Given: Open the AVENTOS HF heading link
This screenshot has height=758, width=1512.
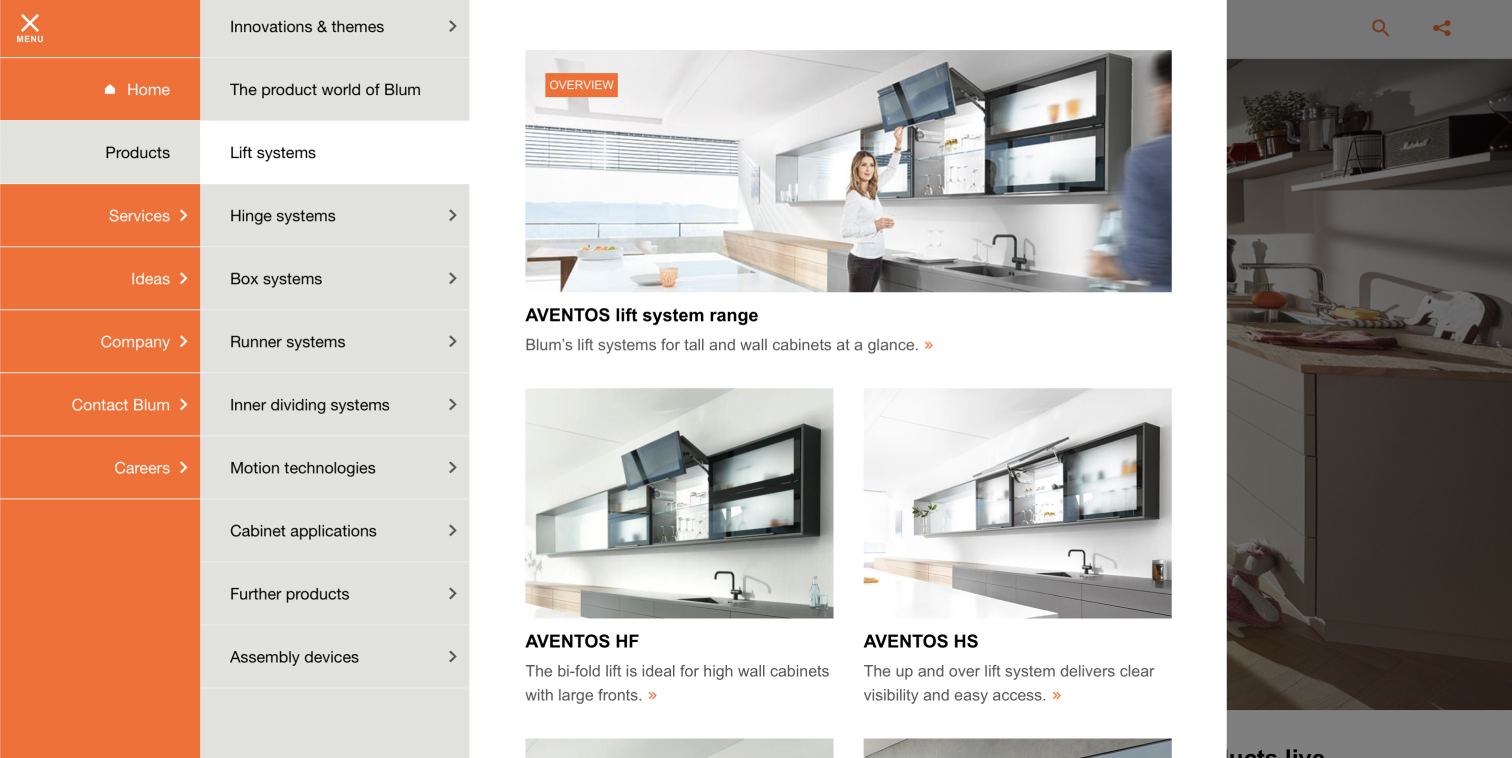Looking at the screenshot, I should pos(582,641).
